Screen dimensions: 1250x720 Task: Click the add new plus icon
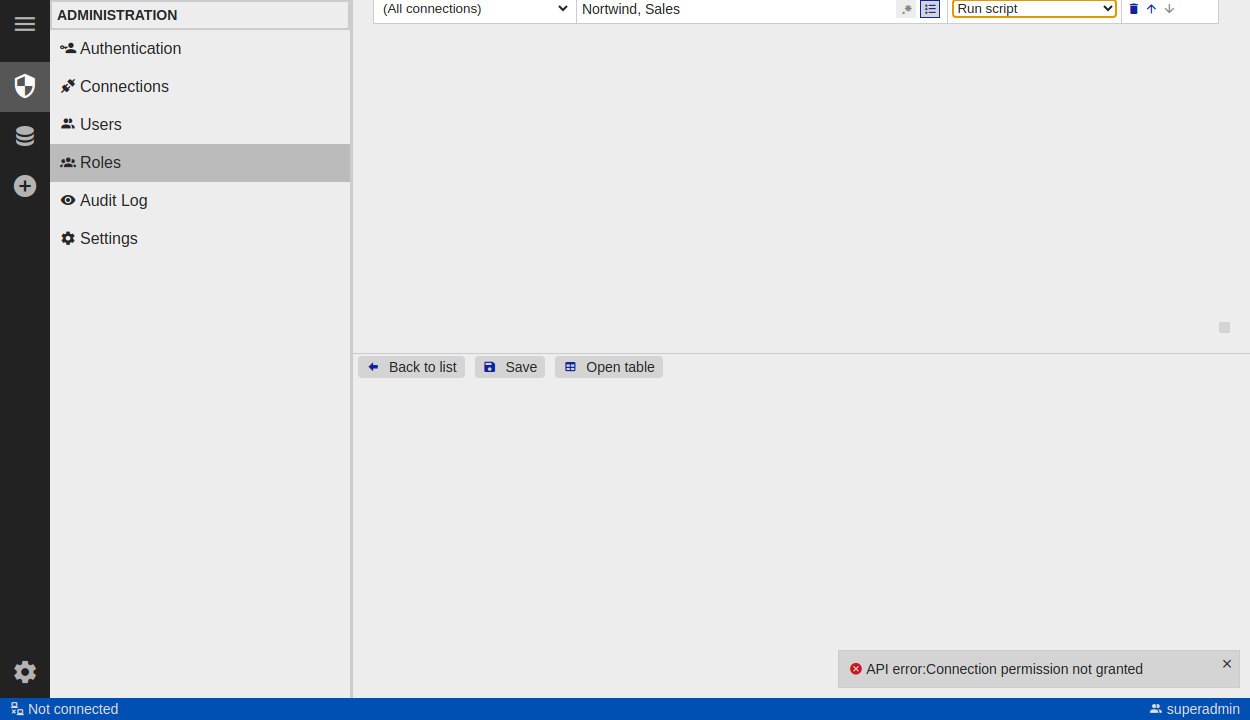[25, 186]
